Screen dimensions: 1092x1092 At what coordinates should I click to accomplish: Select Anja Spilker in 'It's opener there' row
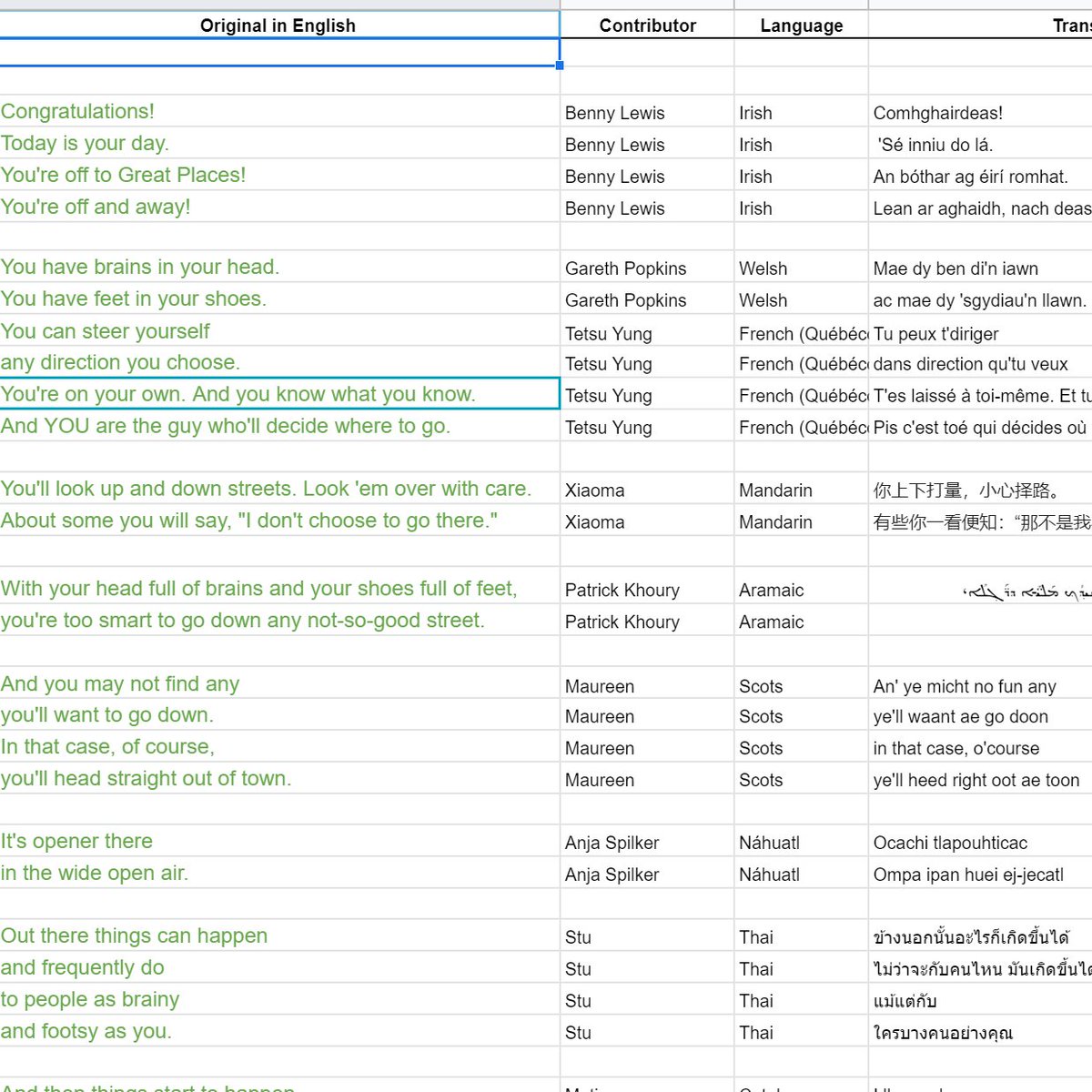[647, 842]
